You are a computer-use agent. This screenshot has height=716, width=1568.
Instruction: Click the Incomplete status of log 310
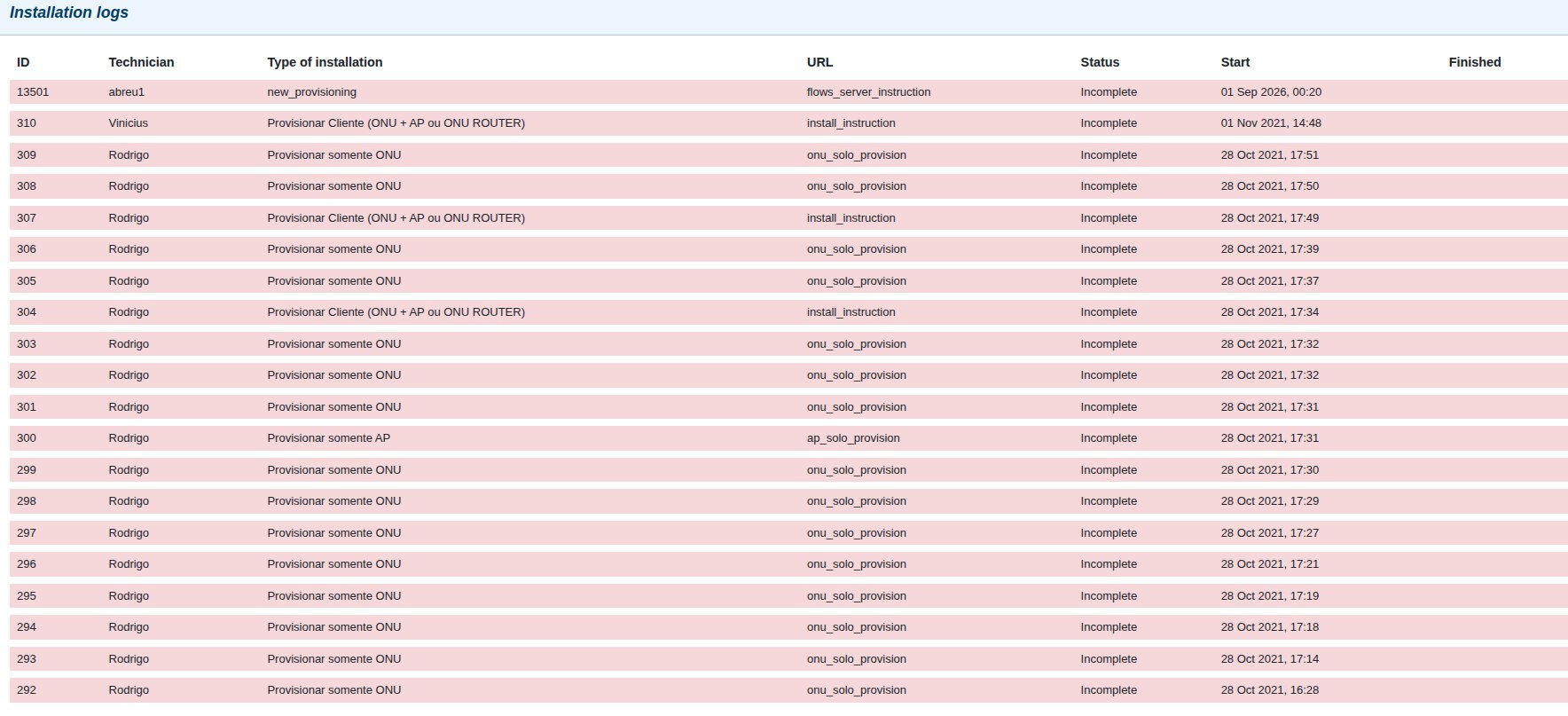[1109, 123]
